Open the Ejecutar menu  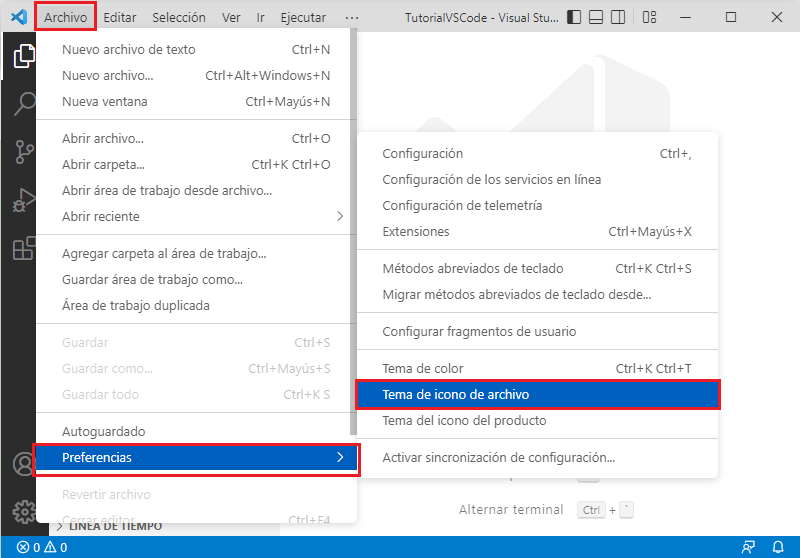pos(303,17)
